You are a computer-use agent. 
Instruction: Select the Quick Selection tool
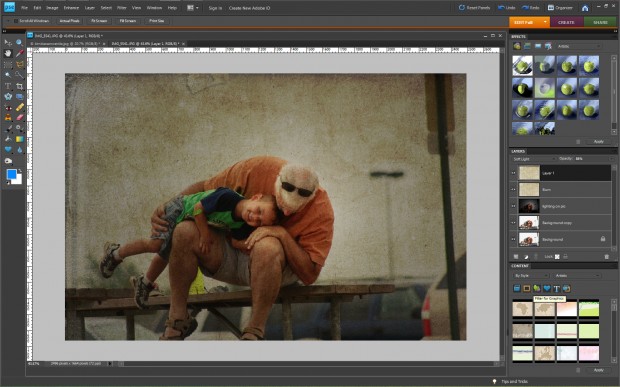coord(19,75)
